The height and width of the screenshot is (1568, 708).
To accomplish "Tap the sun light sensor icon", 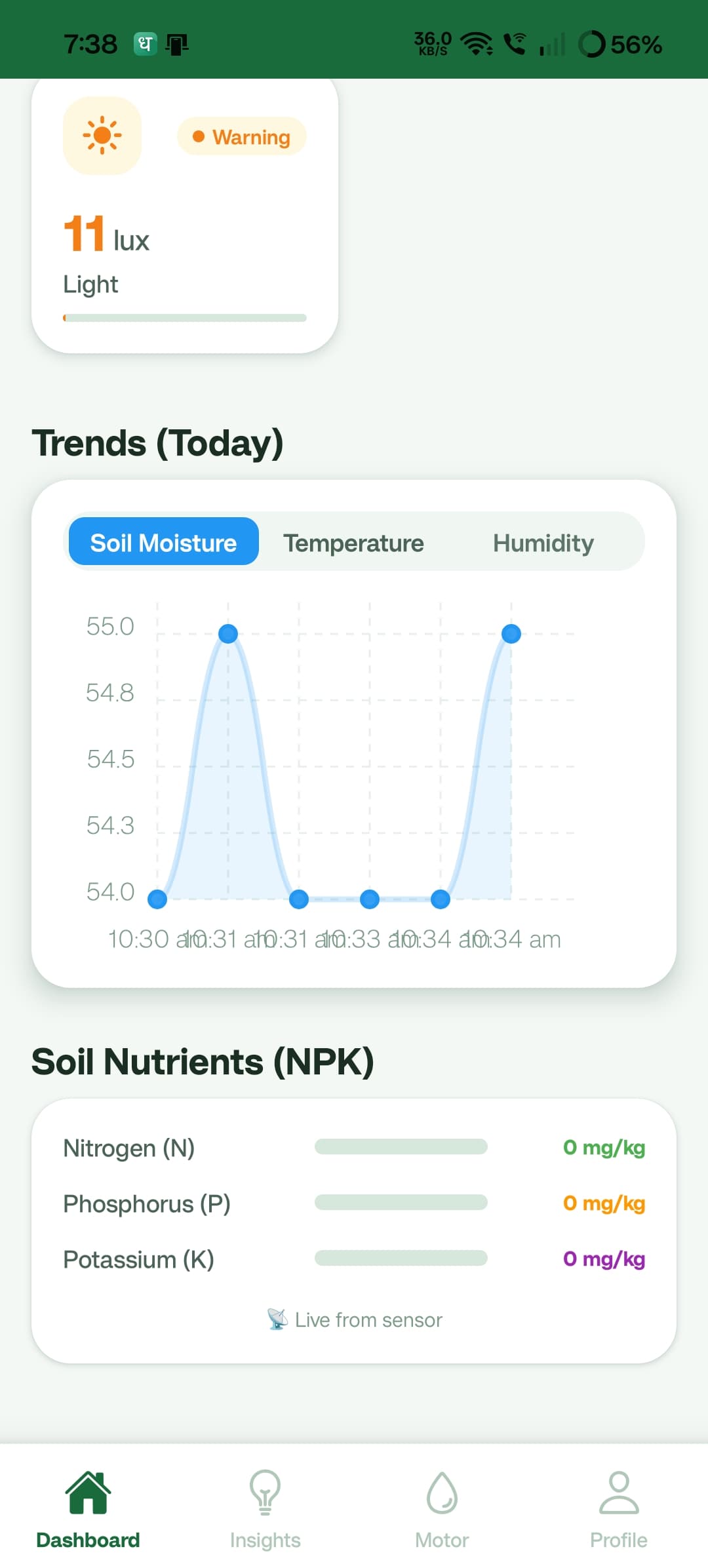I will [x=102, y=136].
